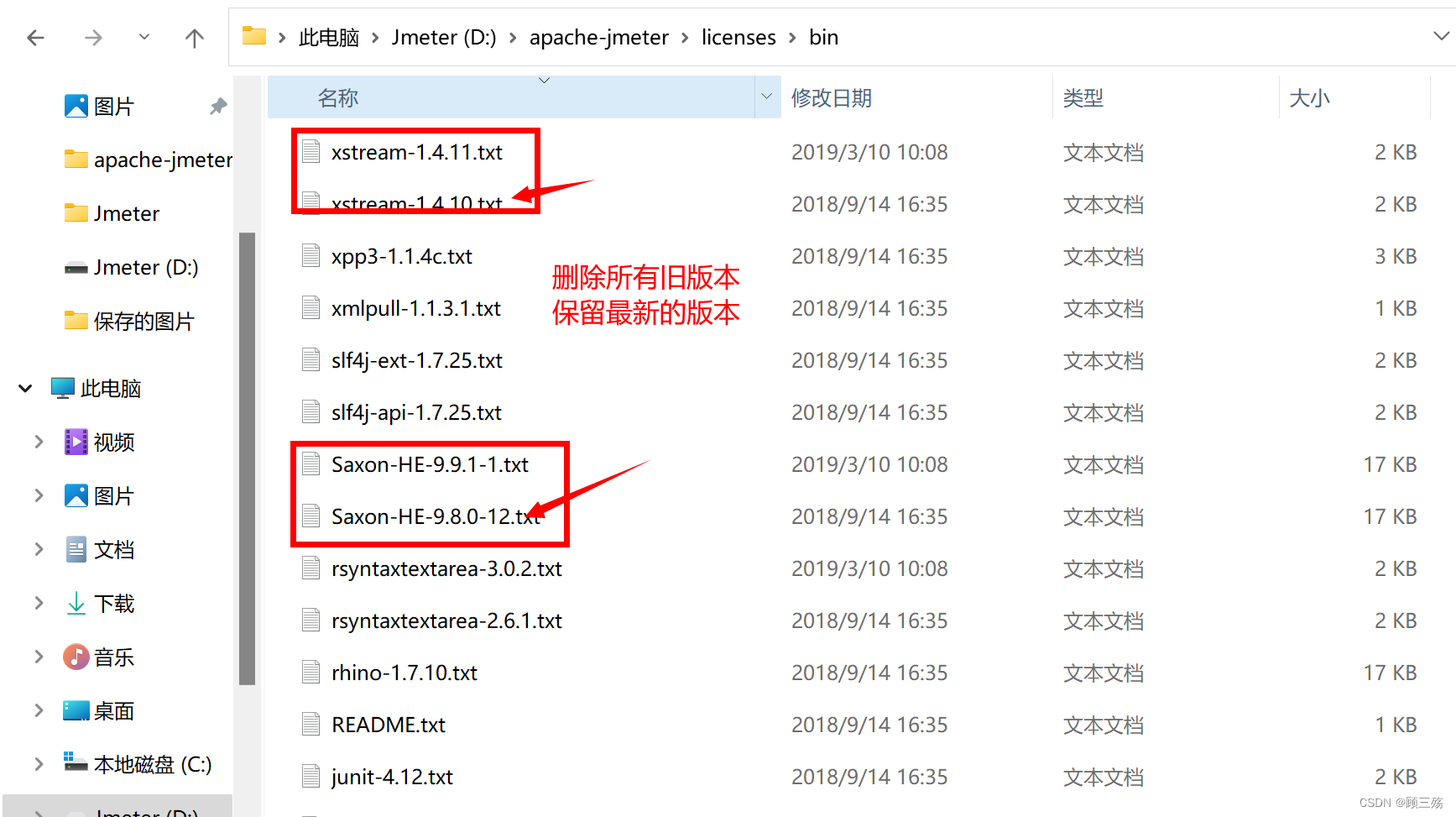Select file slf4j-ext-1.7.25.txt

(x=417, y=360)
